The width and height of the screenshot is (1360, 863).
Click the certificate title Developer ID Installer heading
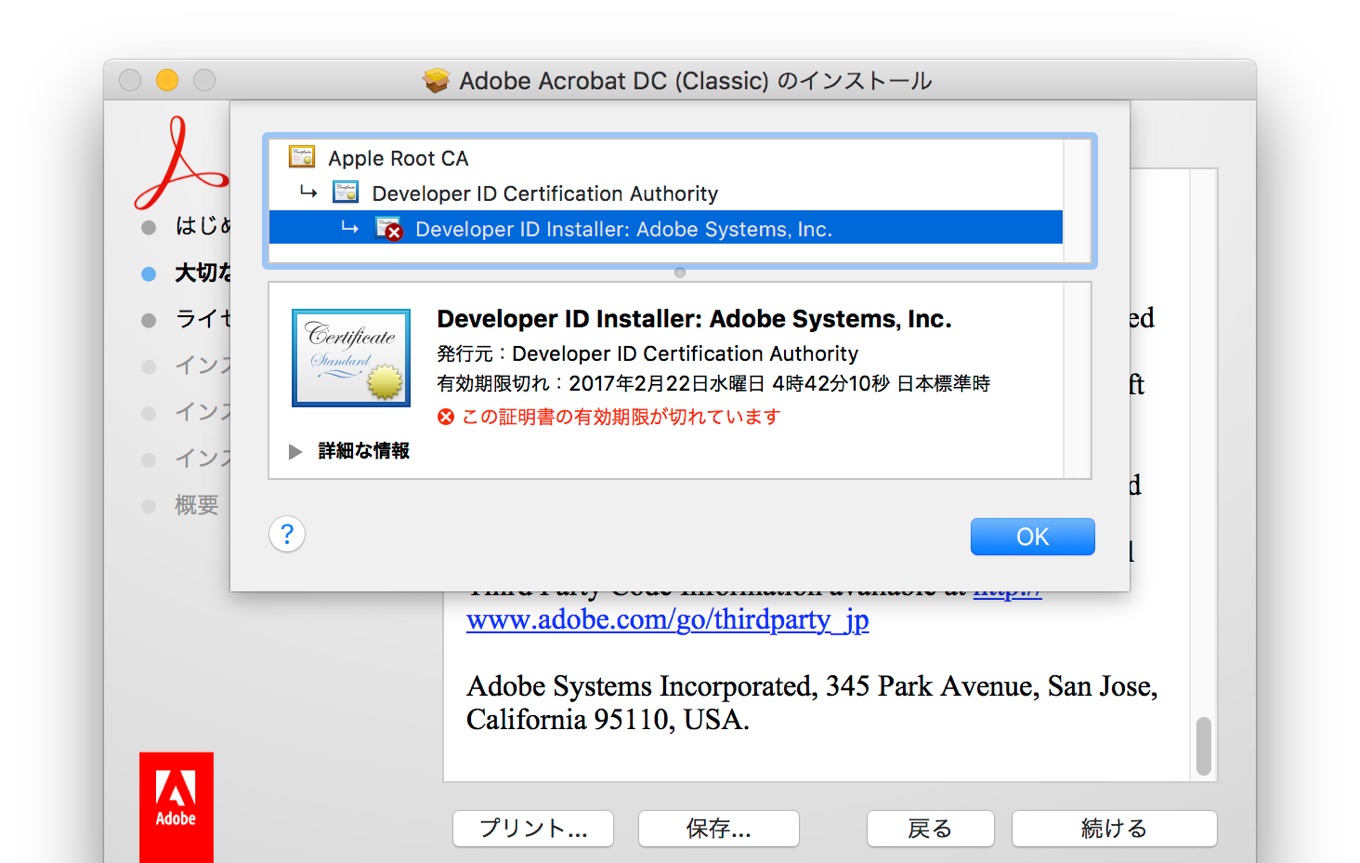(x=694, y=319)
